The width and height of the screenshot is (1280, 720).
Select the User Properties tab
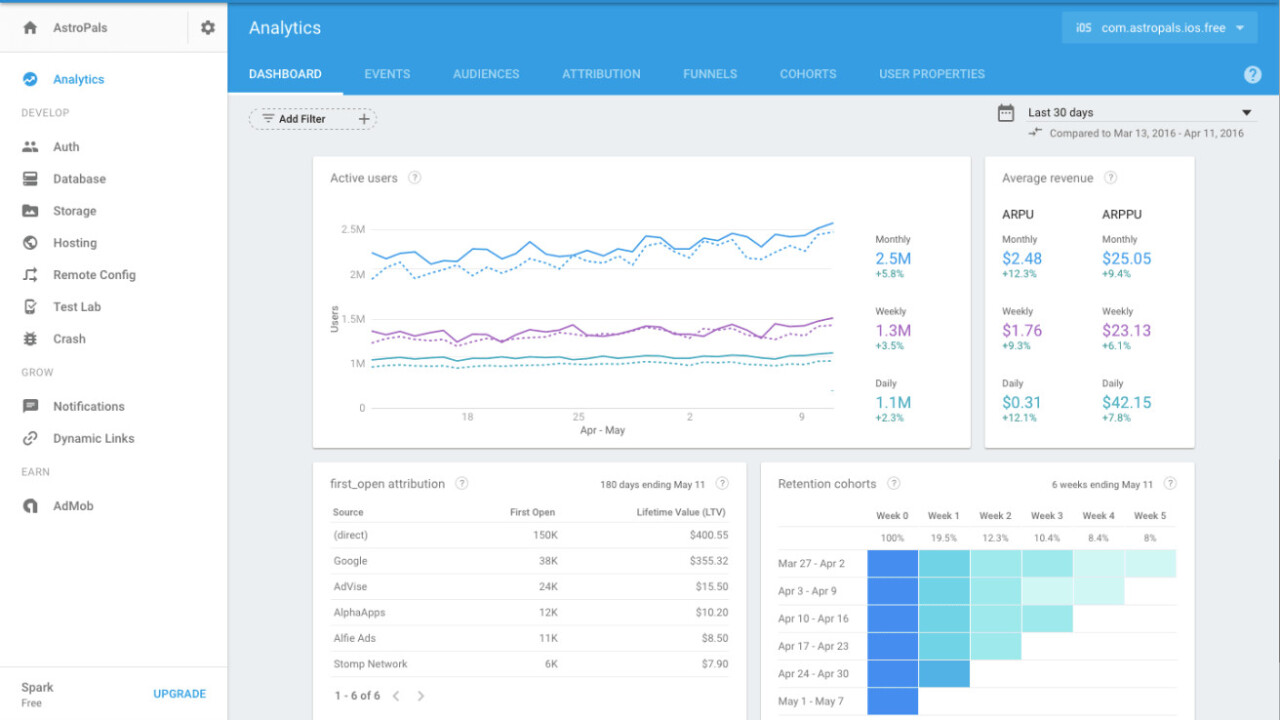[x=931, y=74]
